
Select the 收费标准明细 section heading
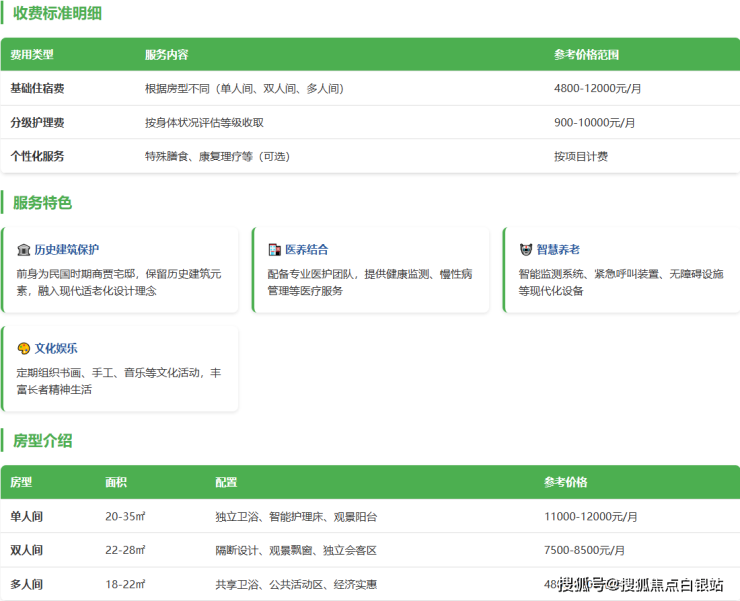[57, 14]
